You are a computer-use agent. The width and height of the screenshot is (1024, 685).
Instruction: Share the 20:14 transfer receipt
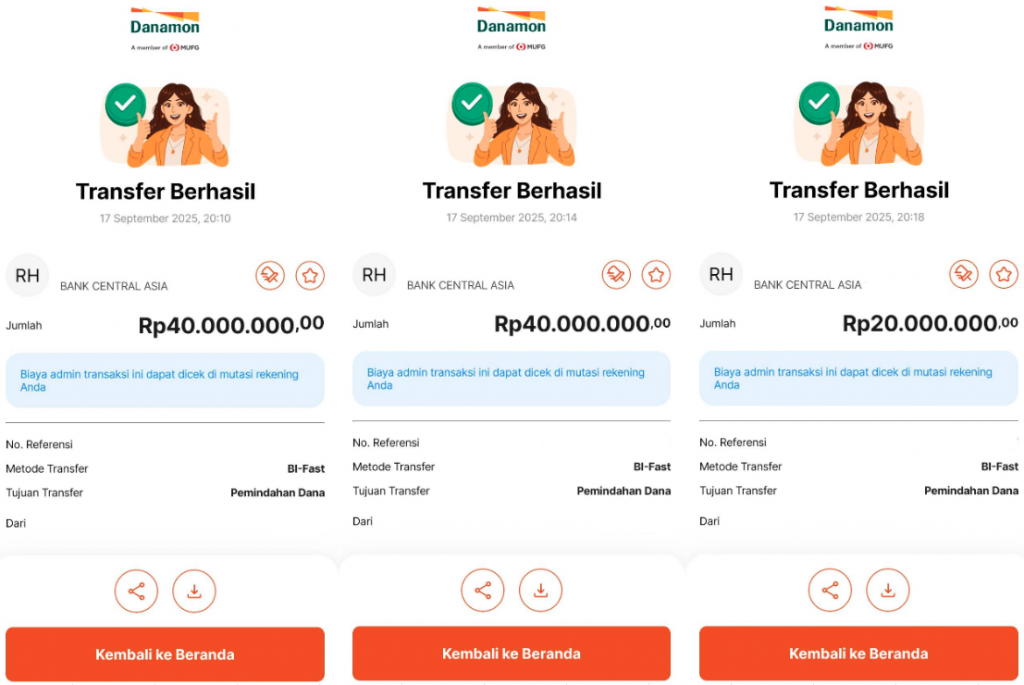pyautogui.click(x=483, y=590)
